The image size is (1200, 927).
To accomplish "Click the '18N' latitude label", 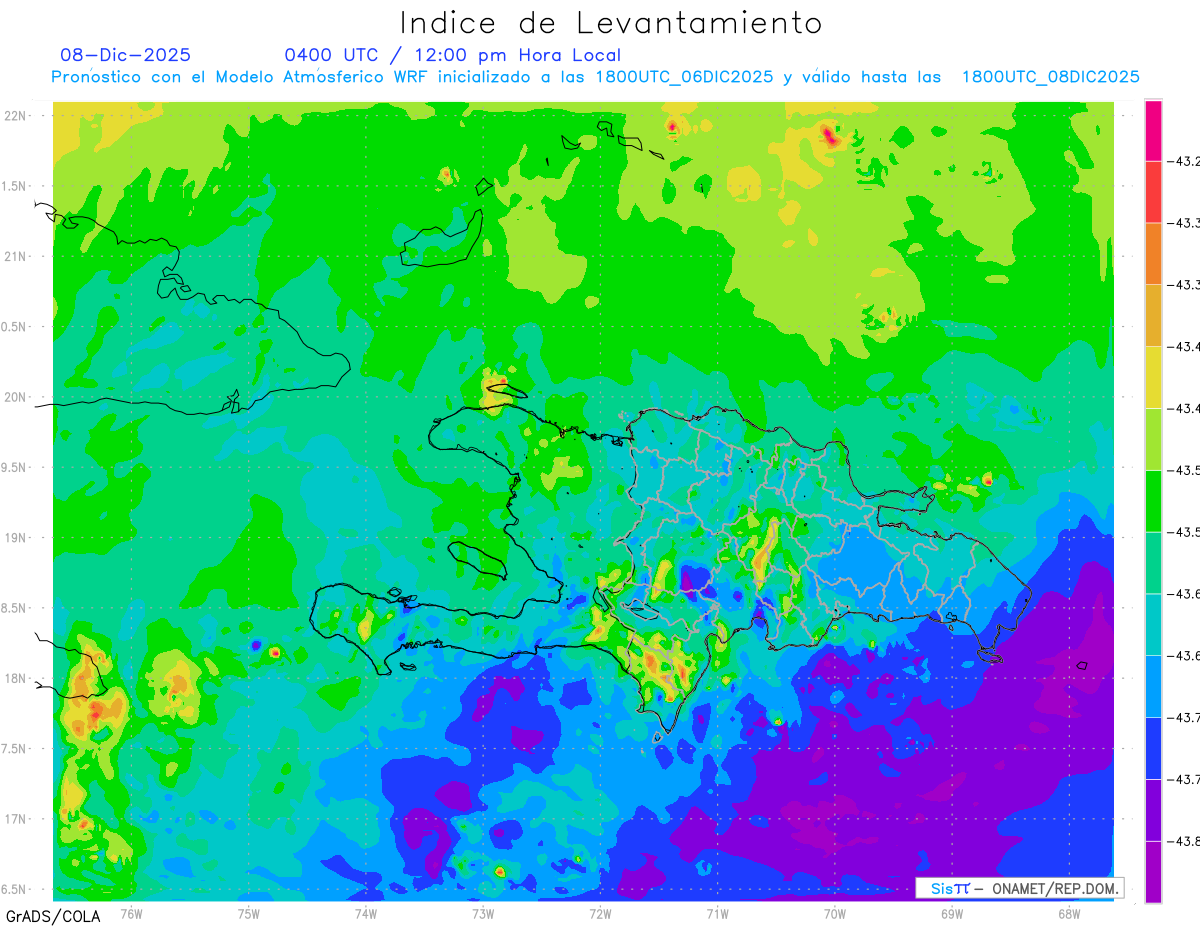I will 17,679.
